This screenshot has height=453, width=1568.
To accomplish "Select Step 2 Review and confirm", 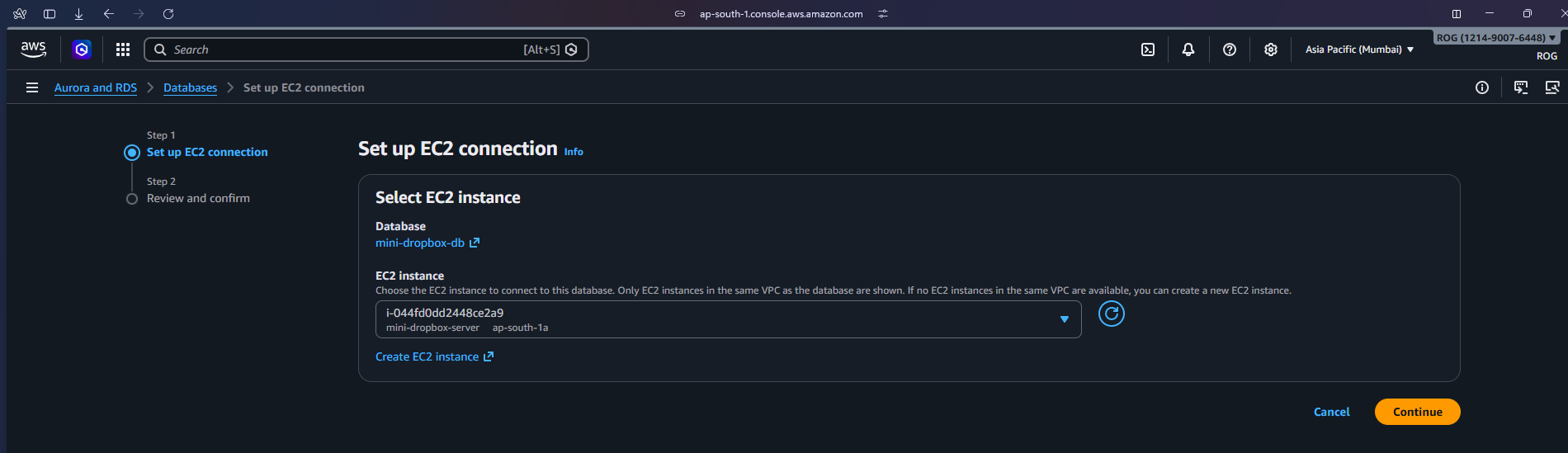I will coord(198,199).
